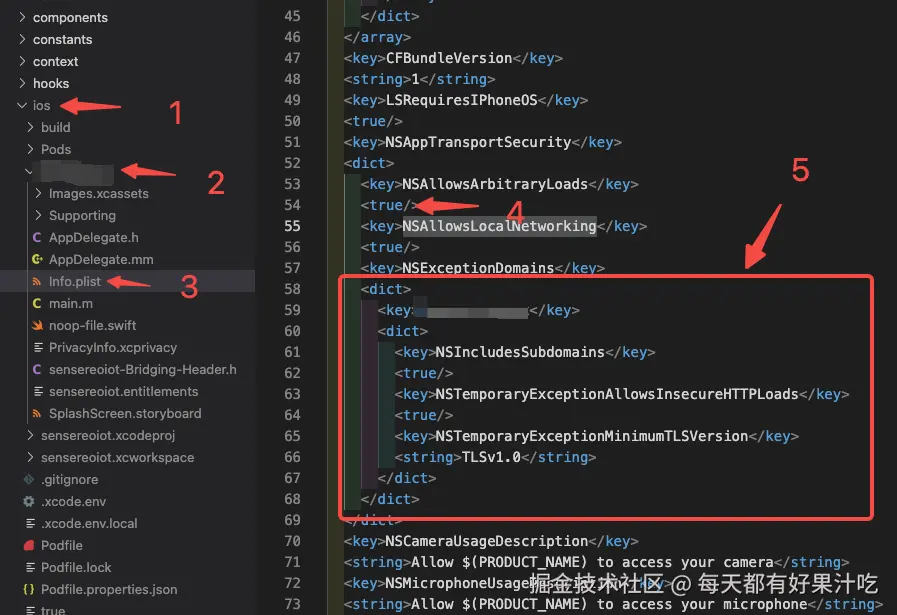Click the NSAllowsArbitraryLoads key text
This screenshot has width=897, height=615.
click(x=495, y=184)
